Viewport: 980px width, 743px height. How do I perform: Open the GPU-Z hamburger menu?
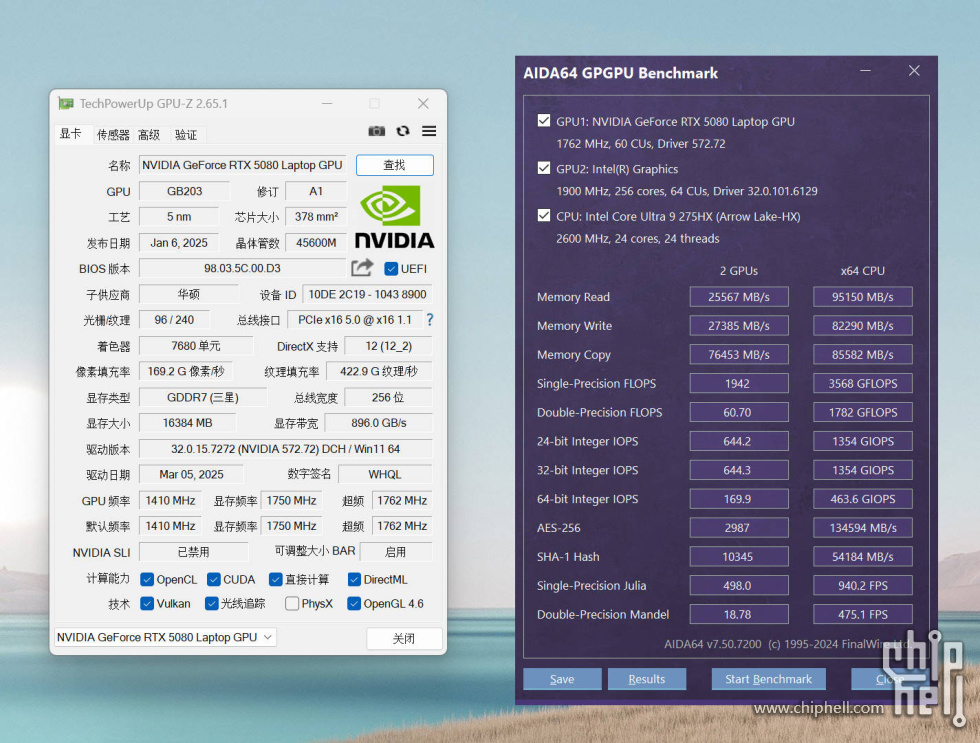(x=429, y=131)
